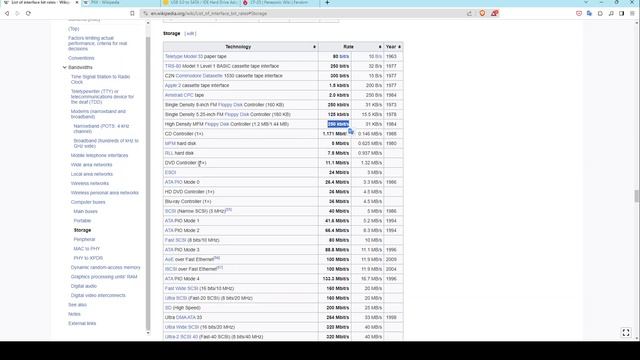Go to Main buses subsection

(x=85, y=211)
